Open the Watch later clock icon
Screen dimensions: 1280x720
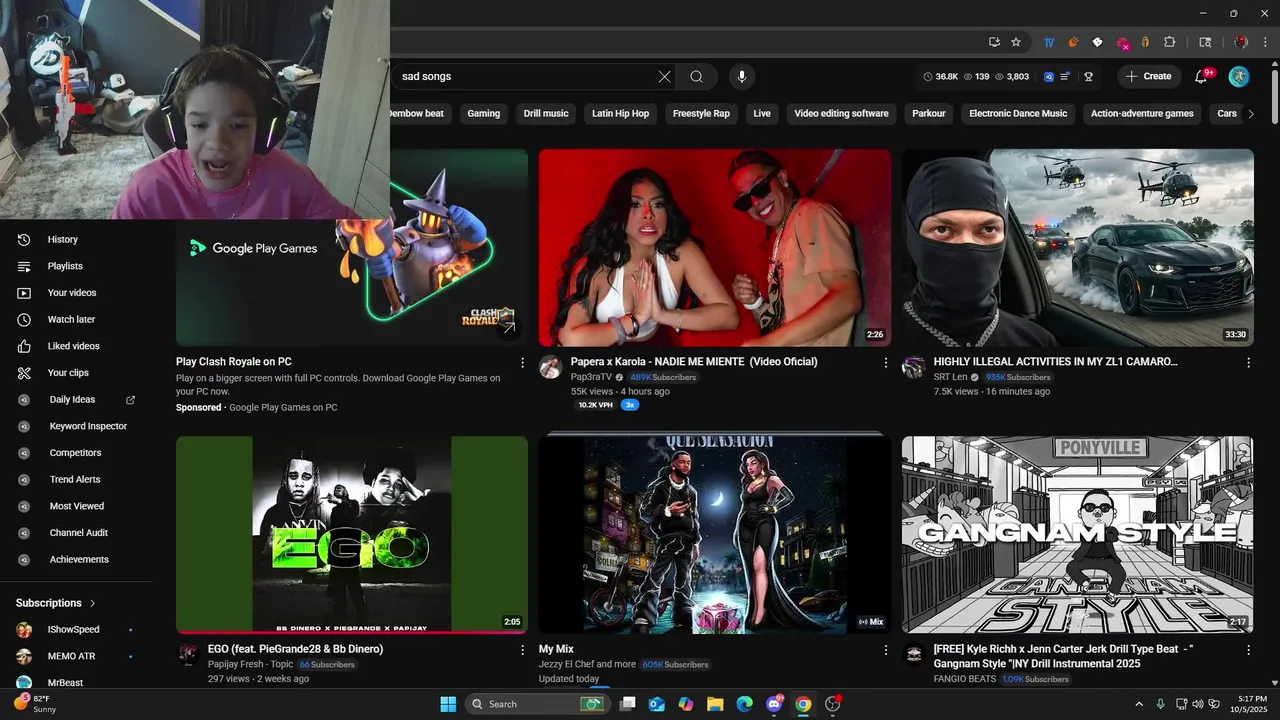[24, 319]
